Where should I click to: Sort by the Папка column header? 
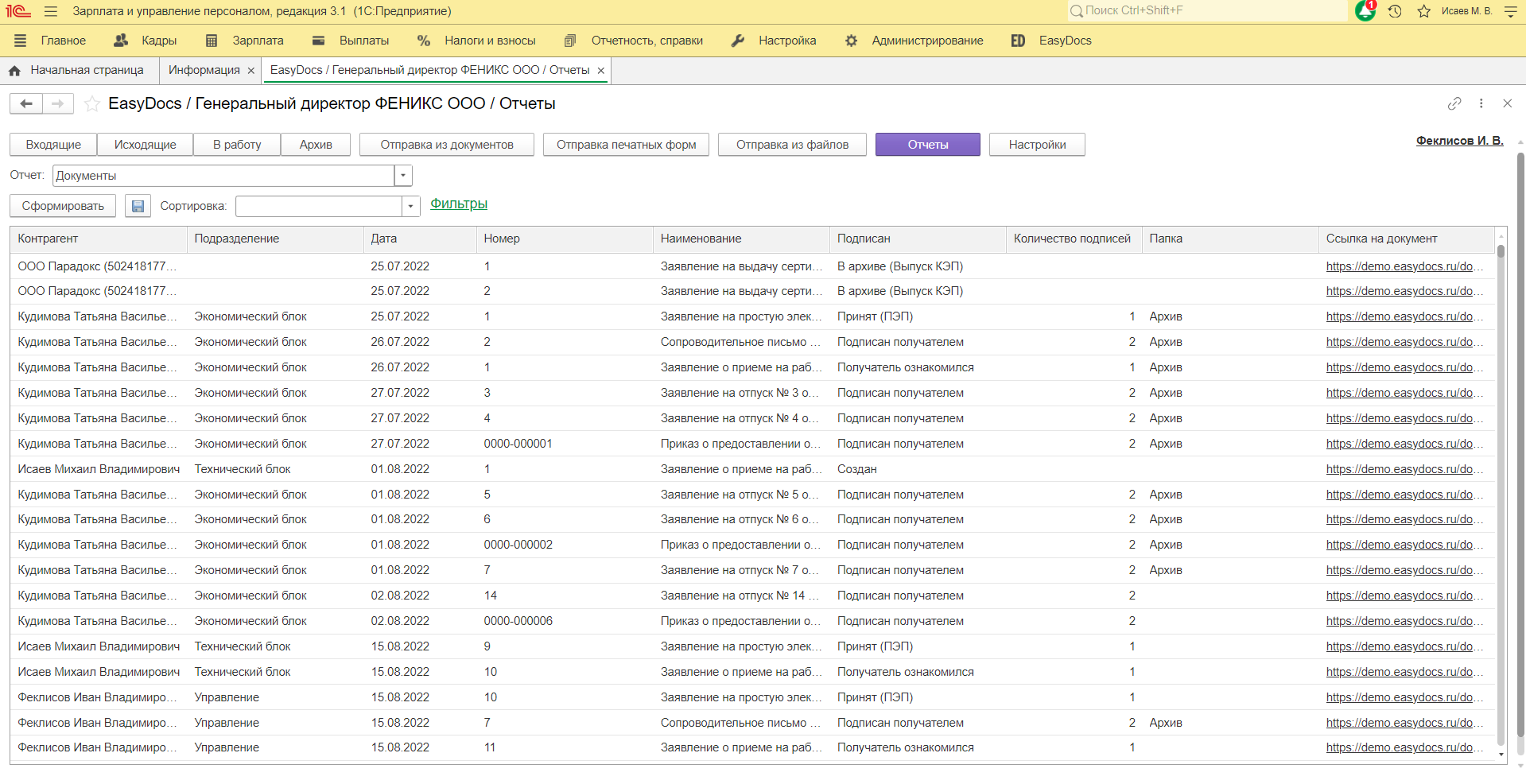1230,239
